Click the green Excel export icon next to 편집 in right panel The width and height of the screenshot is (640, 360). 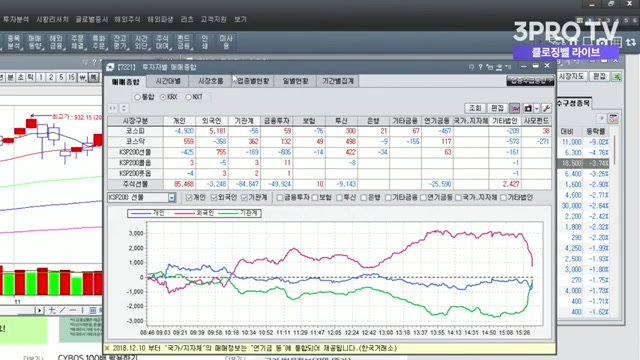[x=617, y=76]
